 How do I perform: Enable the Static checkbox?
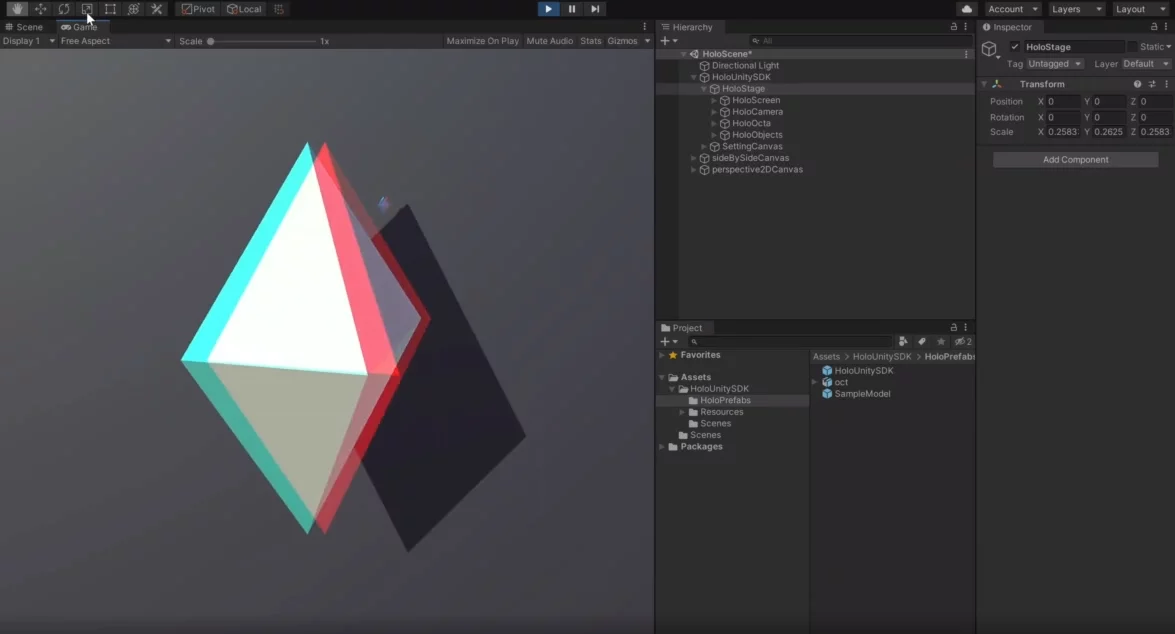click(1132, 47)
